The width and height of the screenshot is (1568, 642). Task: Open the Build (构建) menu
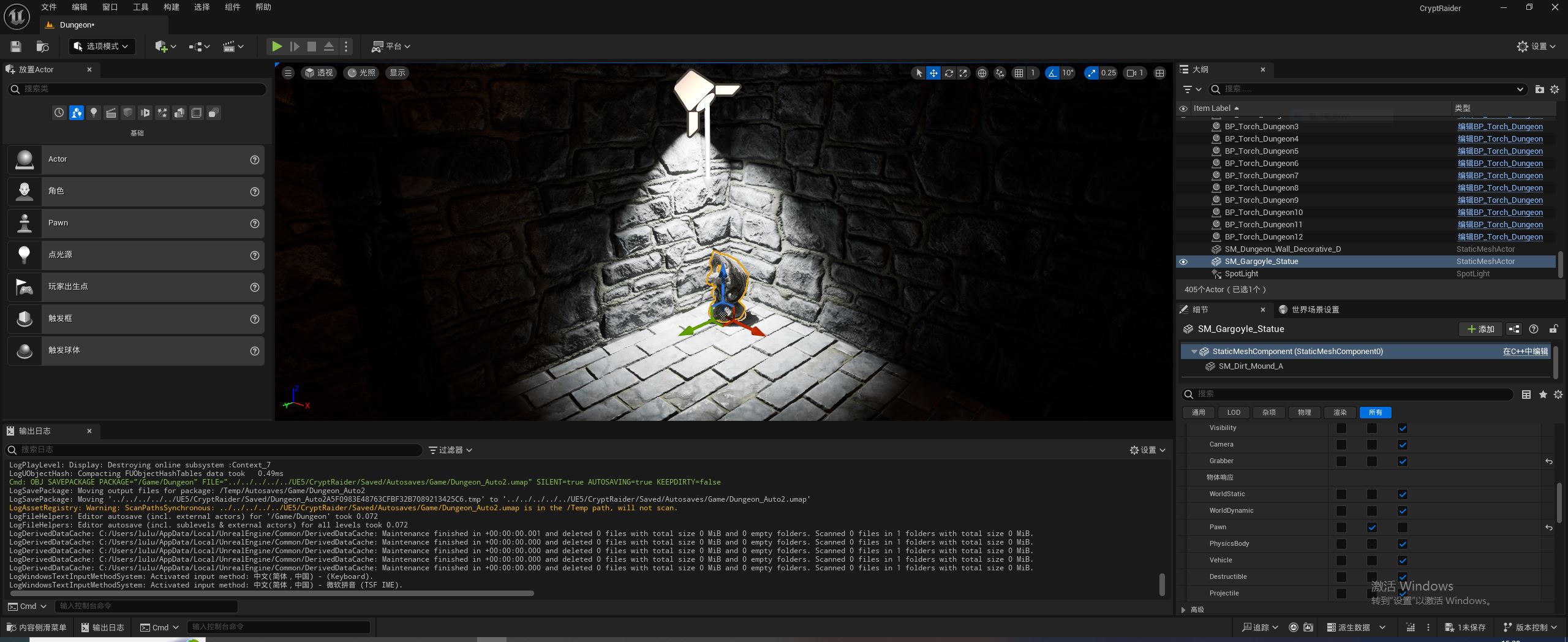(171, 7)
